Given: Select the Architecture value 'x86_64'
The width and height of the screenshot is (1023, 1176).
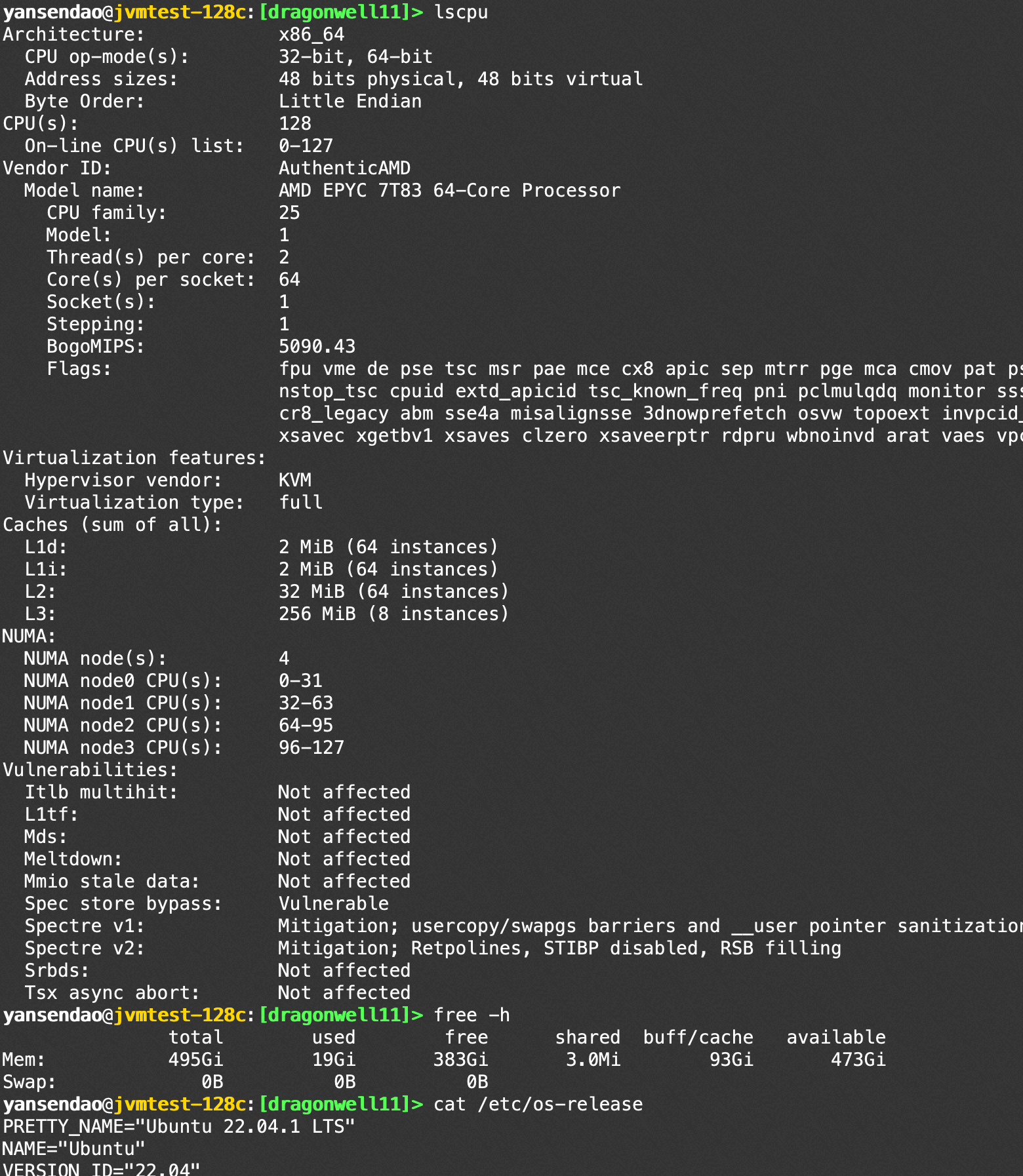Looking at the screenshot, I should [311, 35].
